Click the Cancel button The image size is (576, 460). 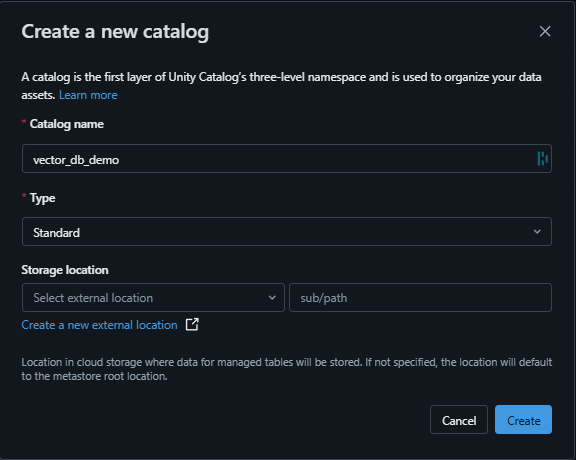pos(459,420)
